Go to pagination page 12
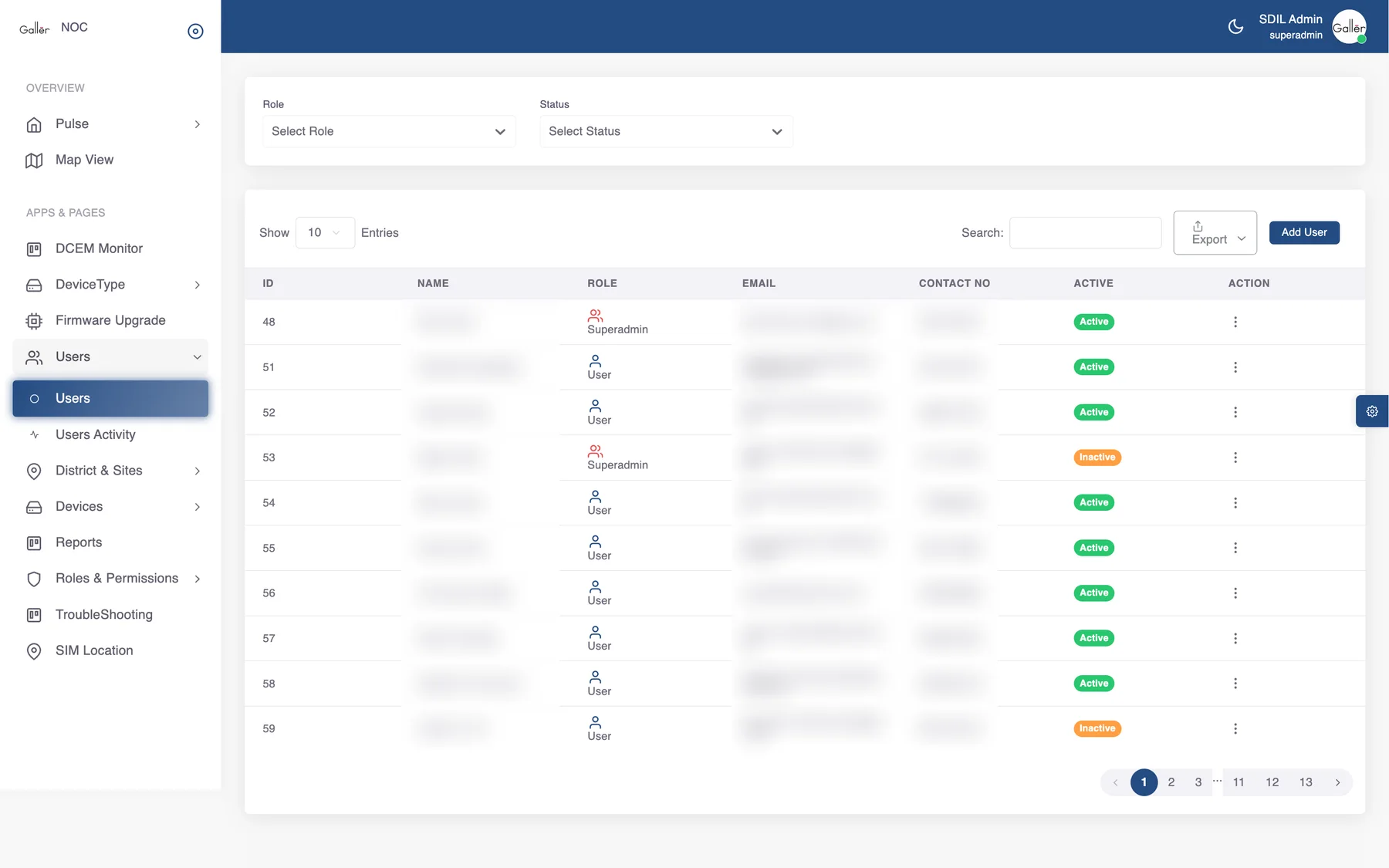Viewport: 1389px width, 868px height. click(x=1272, y=782)
